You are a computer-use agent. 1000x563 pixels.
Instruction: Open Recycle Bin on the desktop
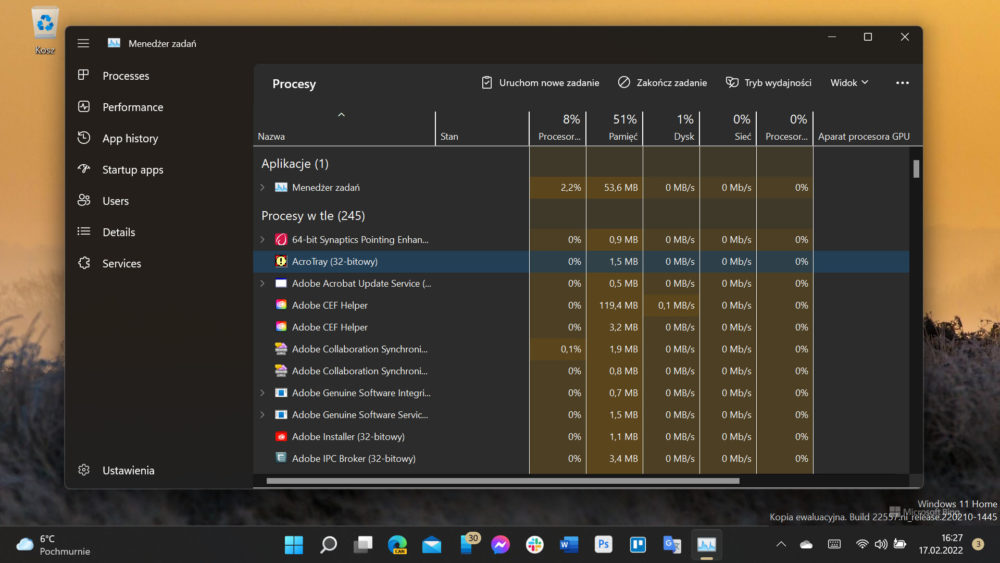[45, 30]
